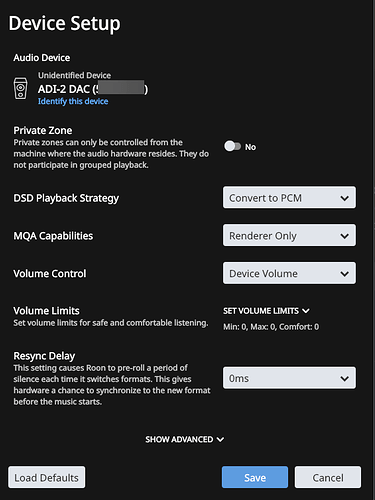The image size is (375, 500).
Task: Click the Load Defaults button
Action: click(47, 477)
